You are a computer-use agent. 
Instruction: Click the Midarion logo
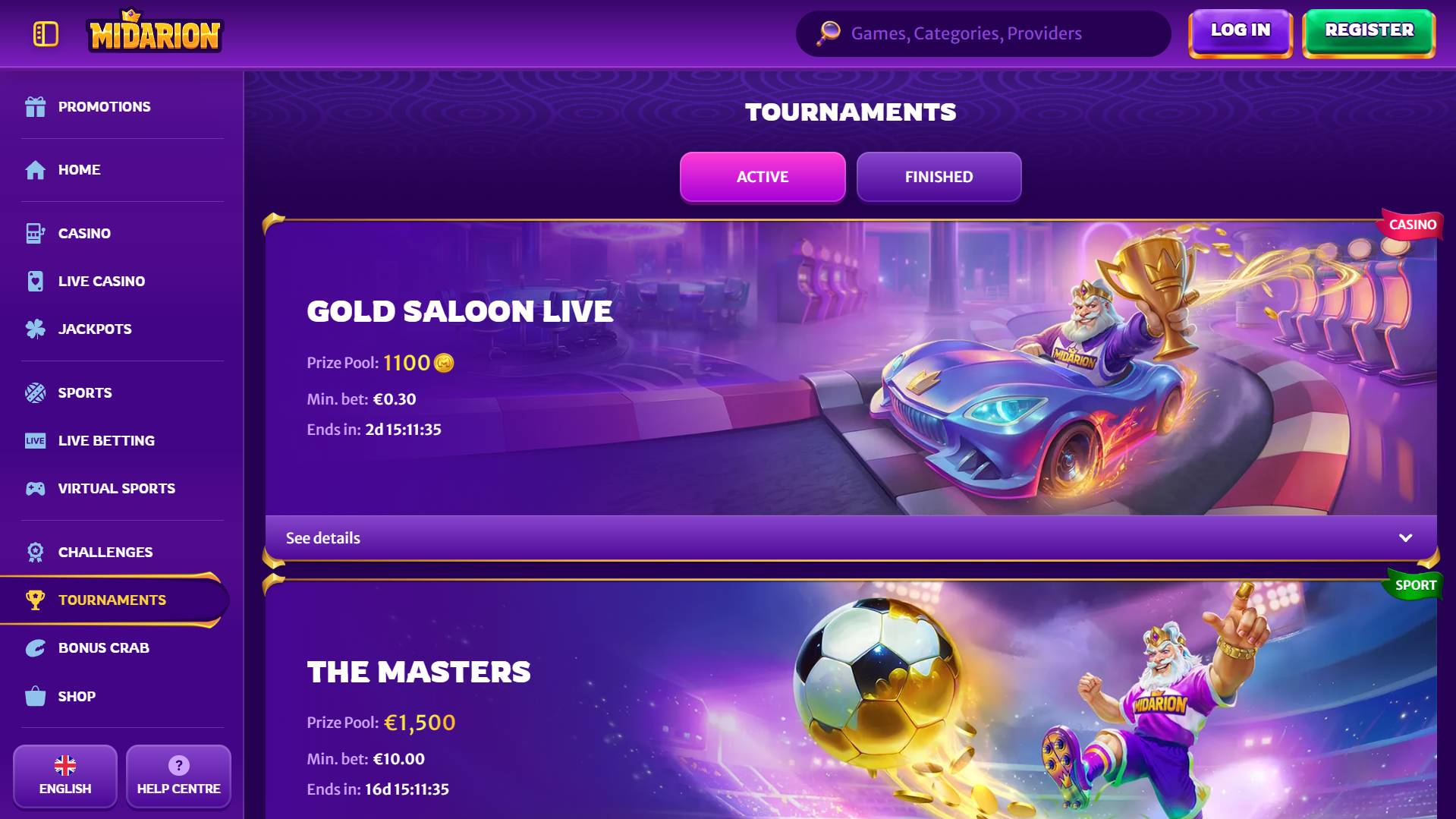coord(155,32)
